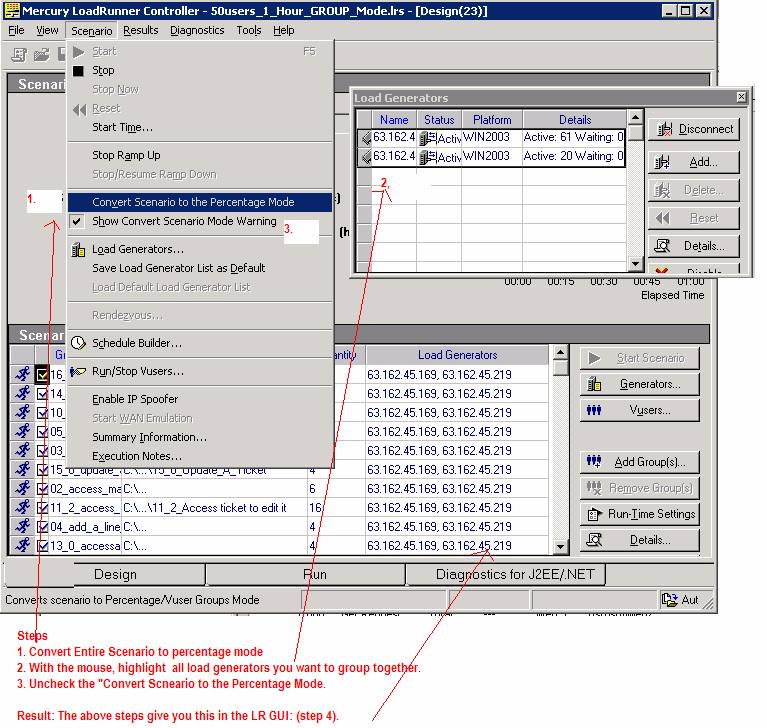Toggle the 10_ group checkbox

click(x=43, y=412)
